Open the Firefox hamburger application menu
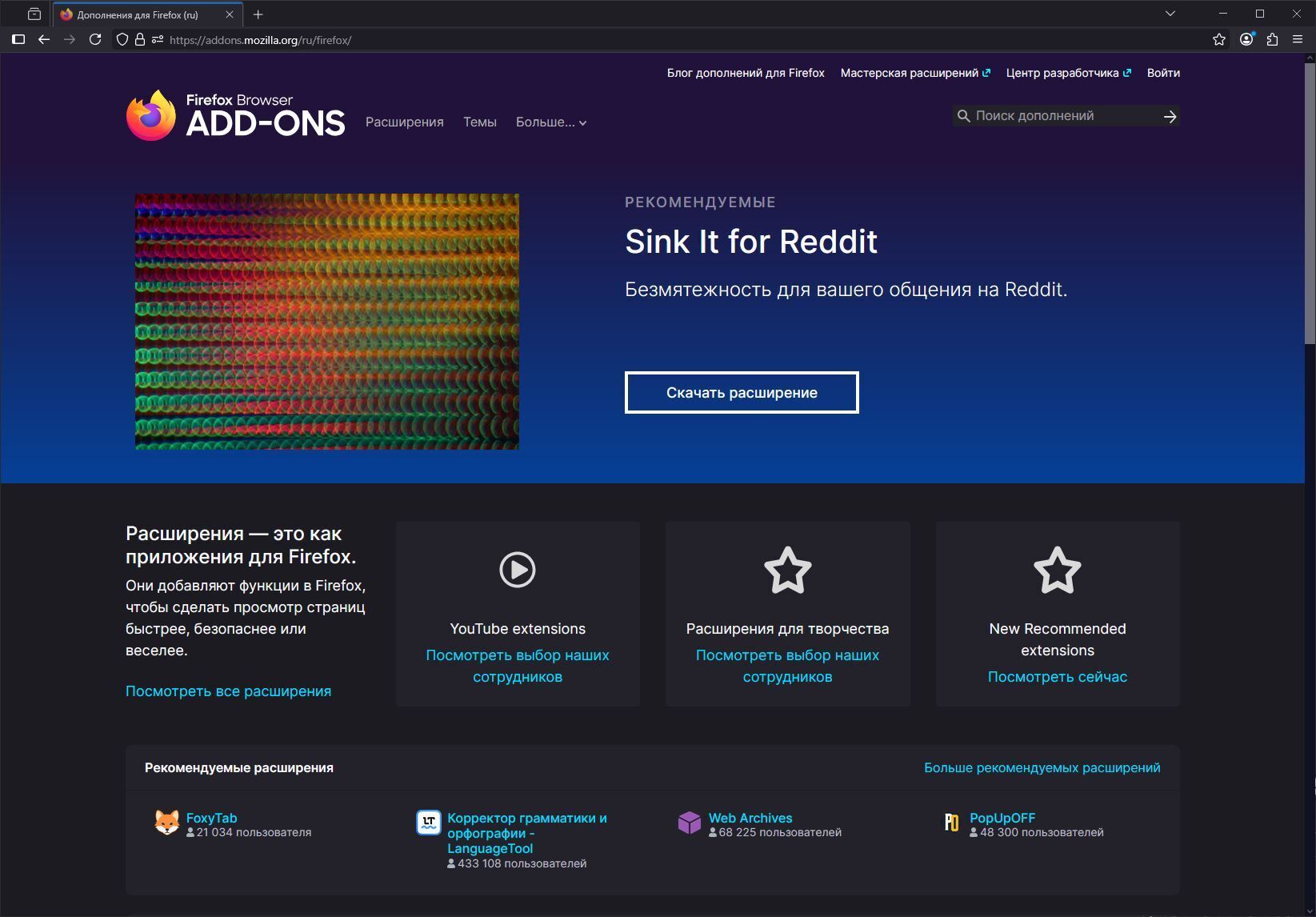This screenshot has height=917, width=1316. 1298,39
